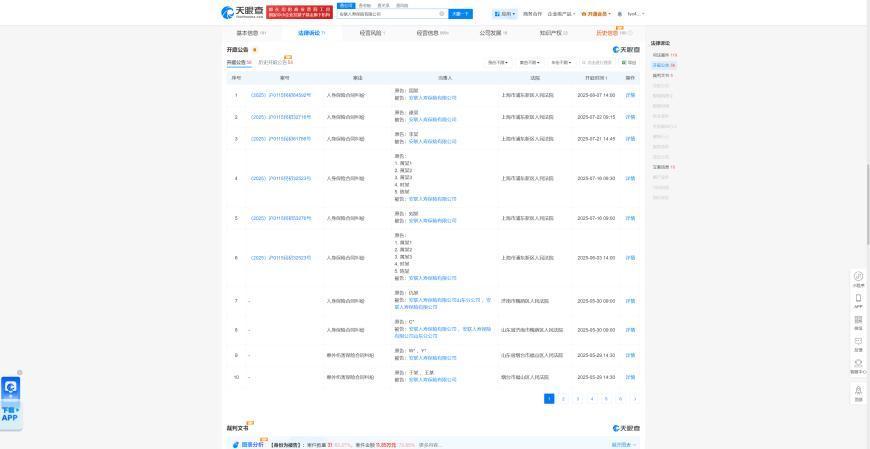This screenshot has height=449, width=870.
Task: Click the red promotional banner beside the logo
Action: click(x=300, y=12)
